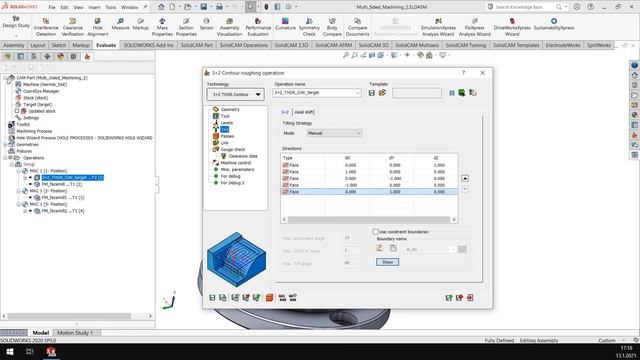Click the dialog help question mark

pyautogui.click(x=463, y=73)
